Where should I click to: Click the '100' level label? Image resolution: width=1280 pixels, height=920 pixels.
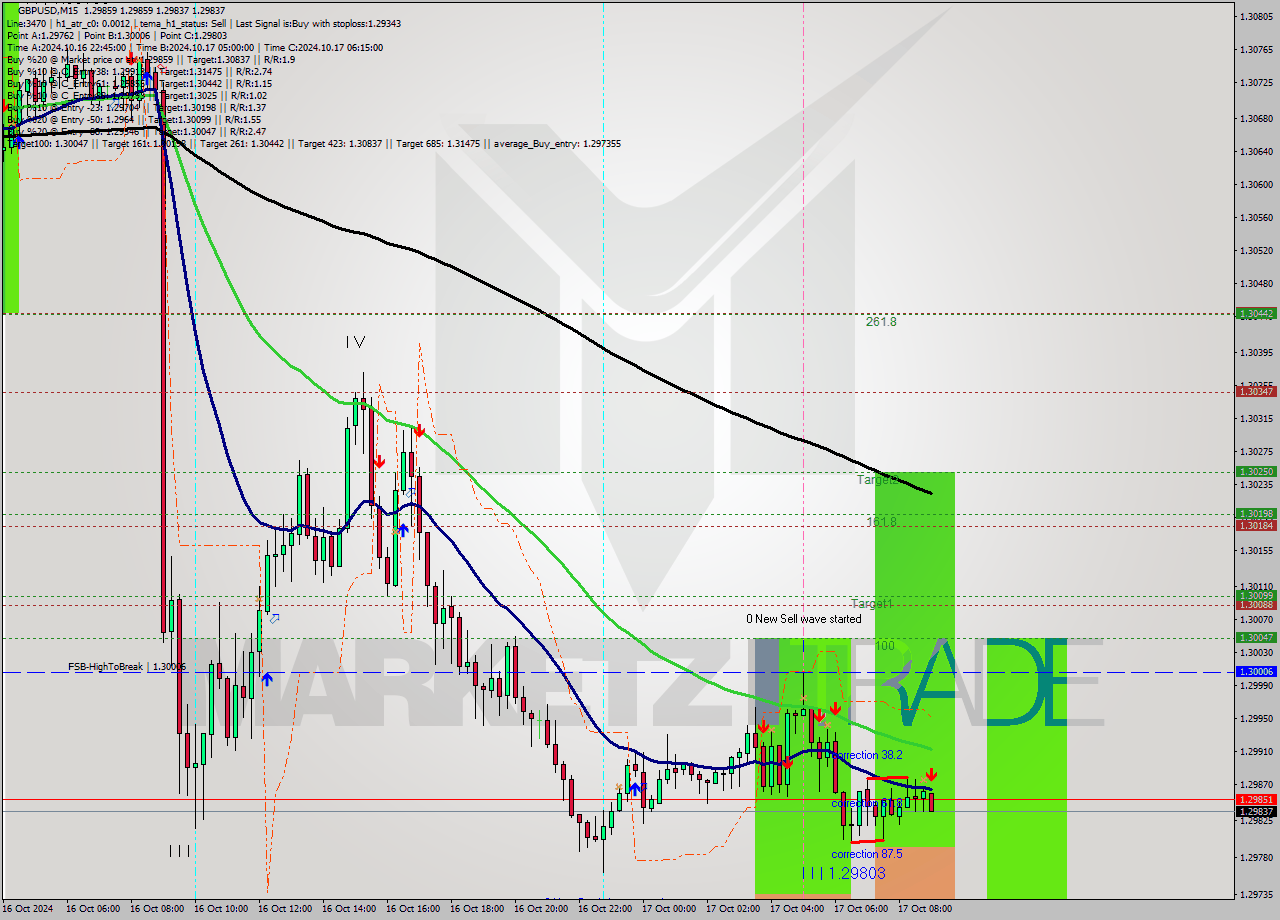coord(885,646)
